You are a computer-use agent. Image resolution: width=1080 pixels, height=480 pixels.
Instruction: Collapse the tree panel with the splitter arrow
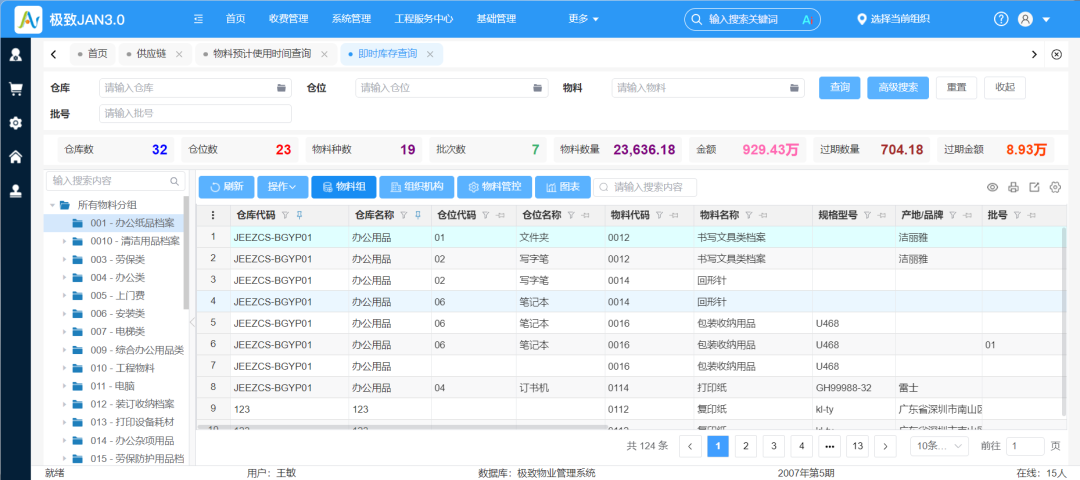[x=192, y=321]
